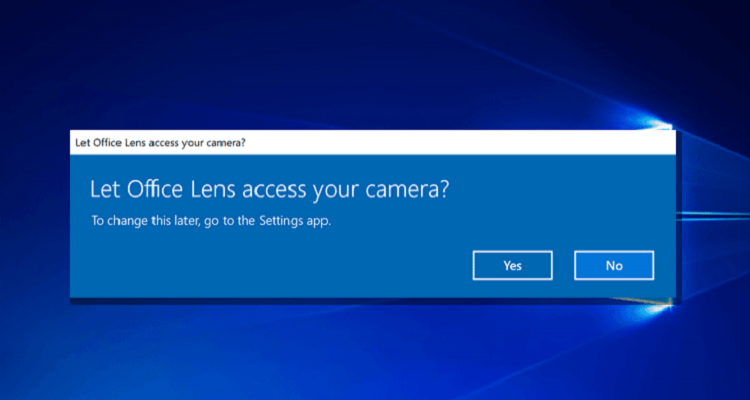Select the dialog title bar text
The width and height of the screenshot is (750, 400).
coord(161,143)
